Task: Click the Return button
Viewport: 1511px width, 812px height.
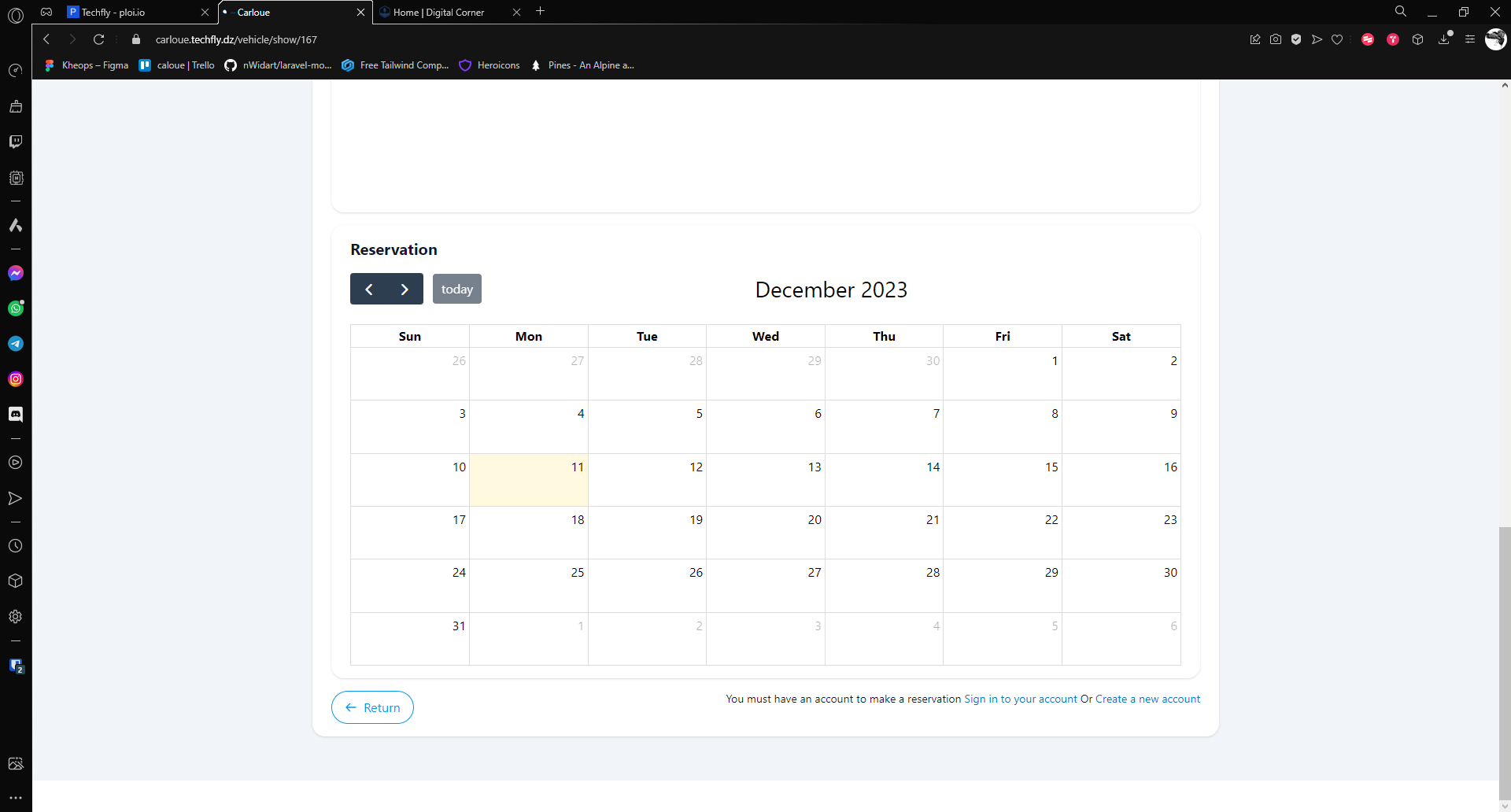Action: click(372, 707)
